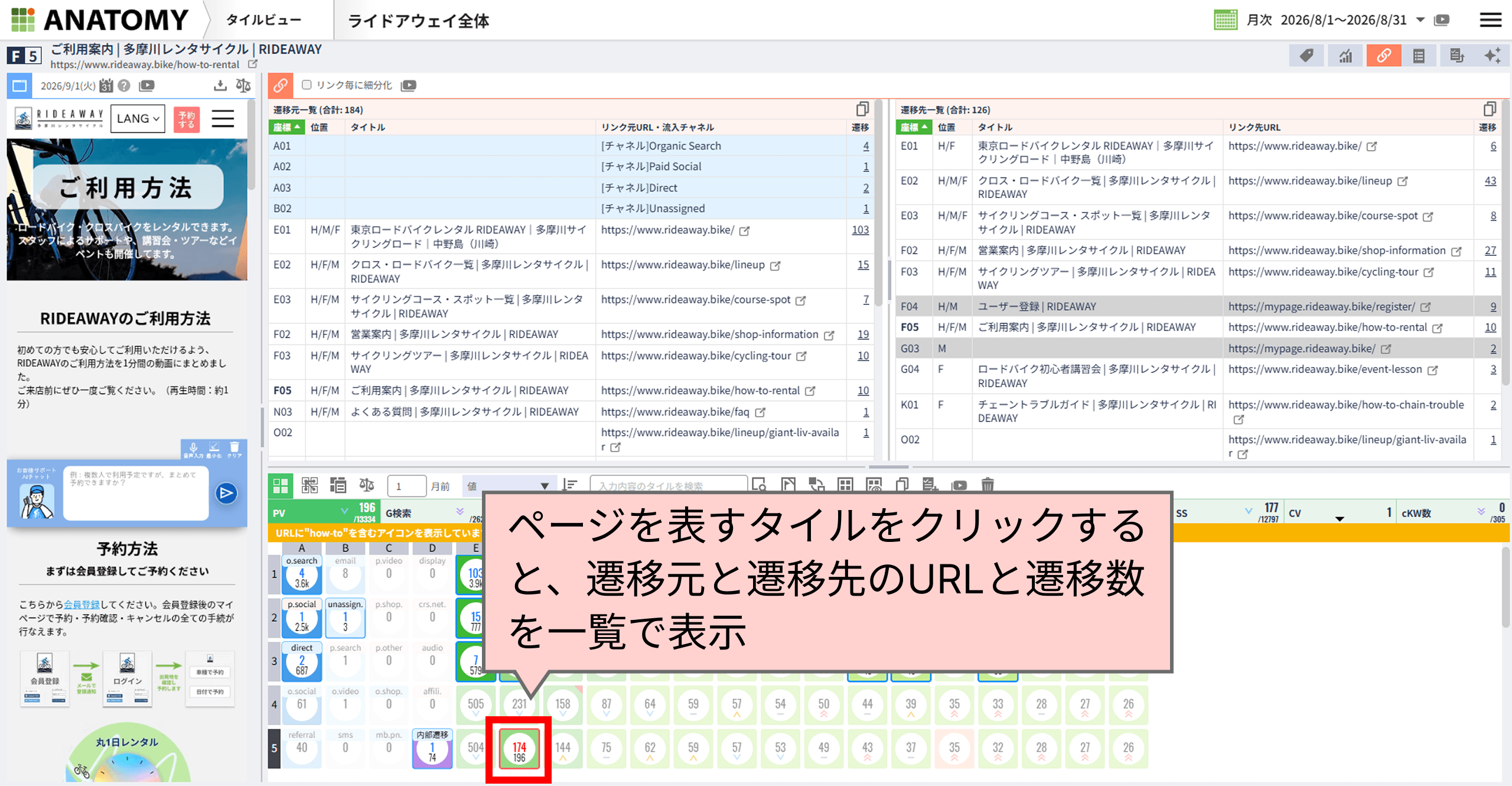Select the orange link-transition panel icon
The width and height of the screenshot is (1512, 786).
(x=1383, y=56)
